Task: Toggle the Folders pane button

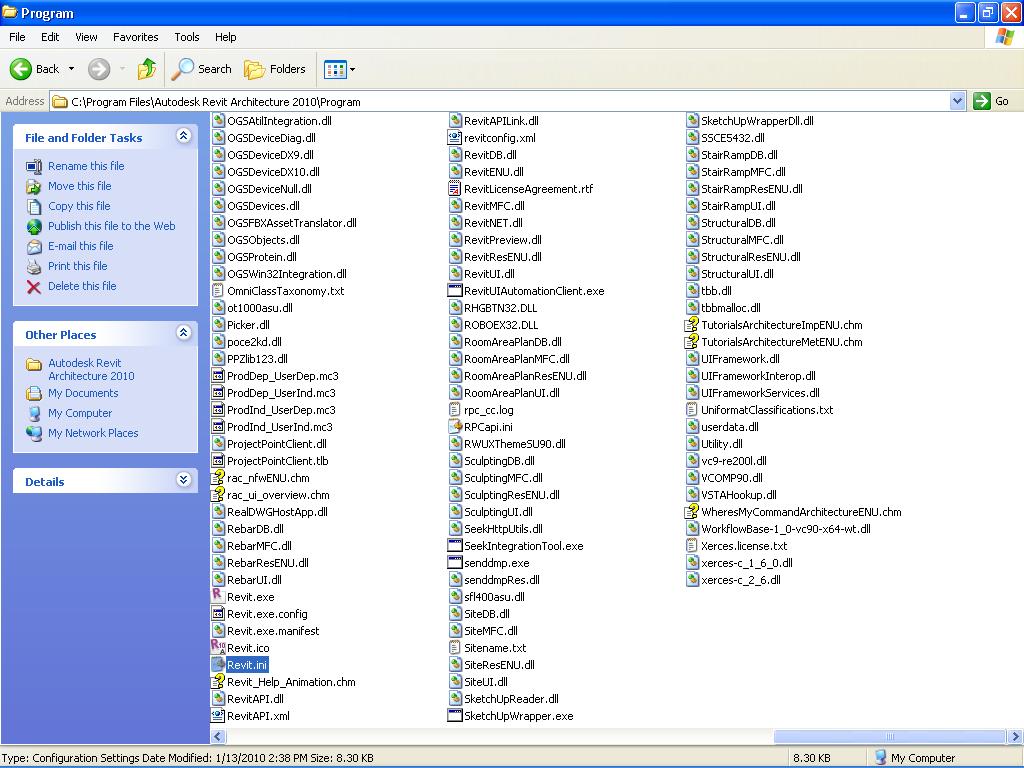Action: click(274, 69)
